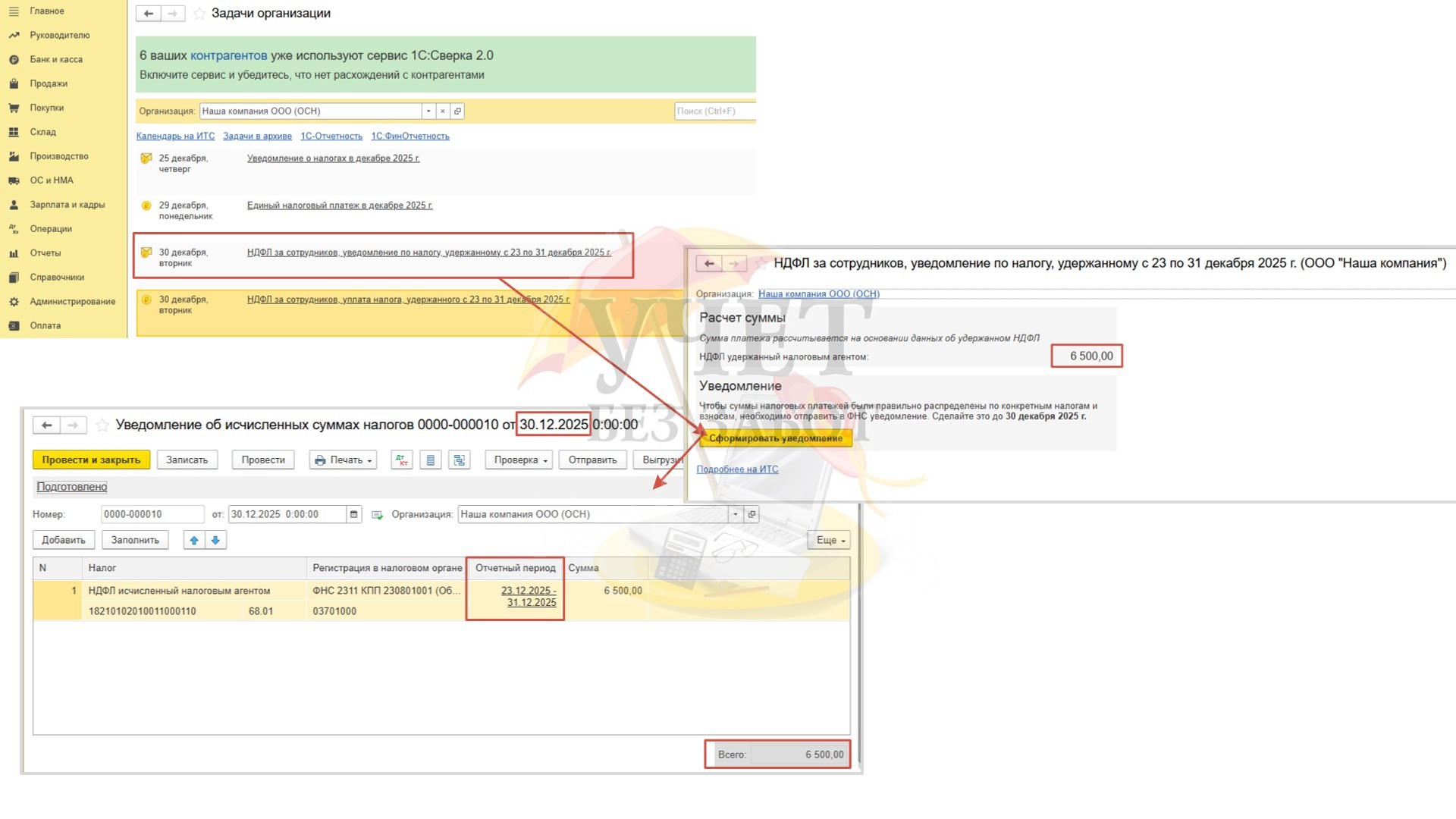1456x819 pixels.
Task: Click the document structure icon in toolbar
Action: point(460,460)
